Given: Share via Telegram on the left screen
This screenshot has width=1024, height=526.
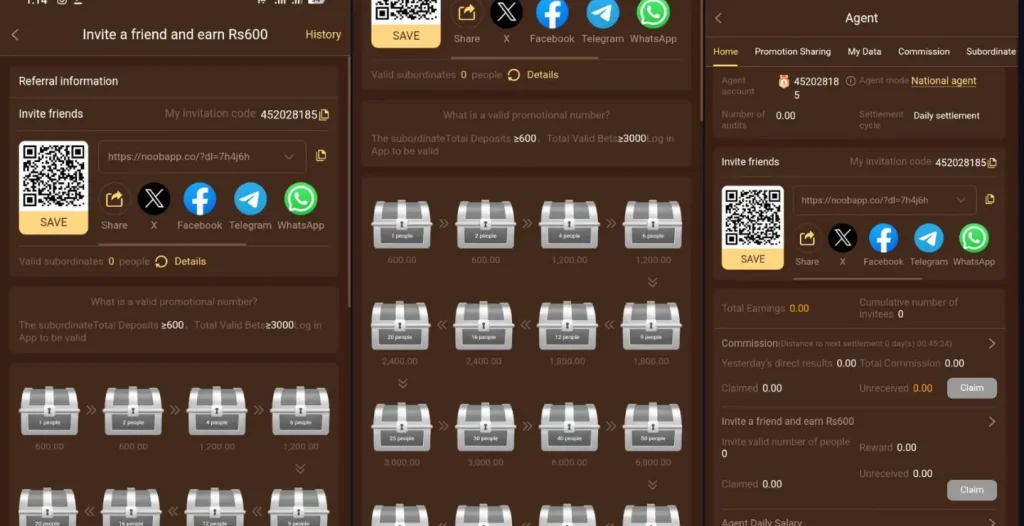Looking at the screenshot, I should click(250, 199).
